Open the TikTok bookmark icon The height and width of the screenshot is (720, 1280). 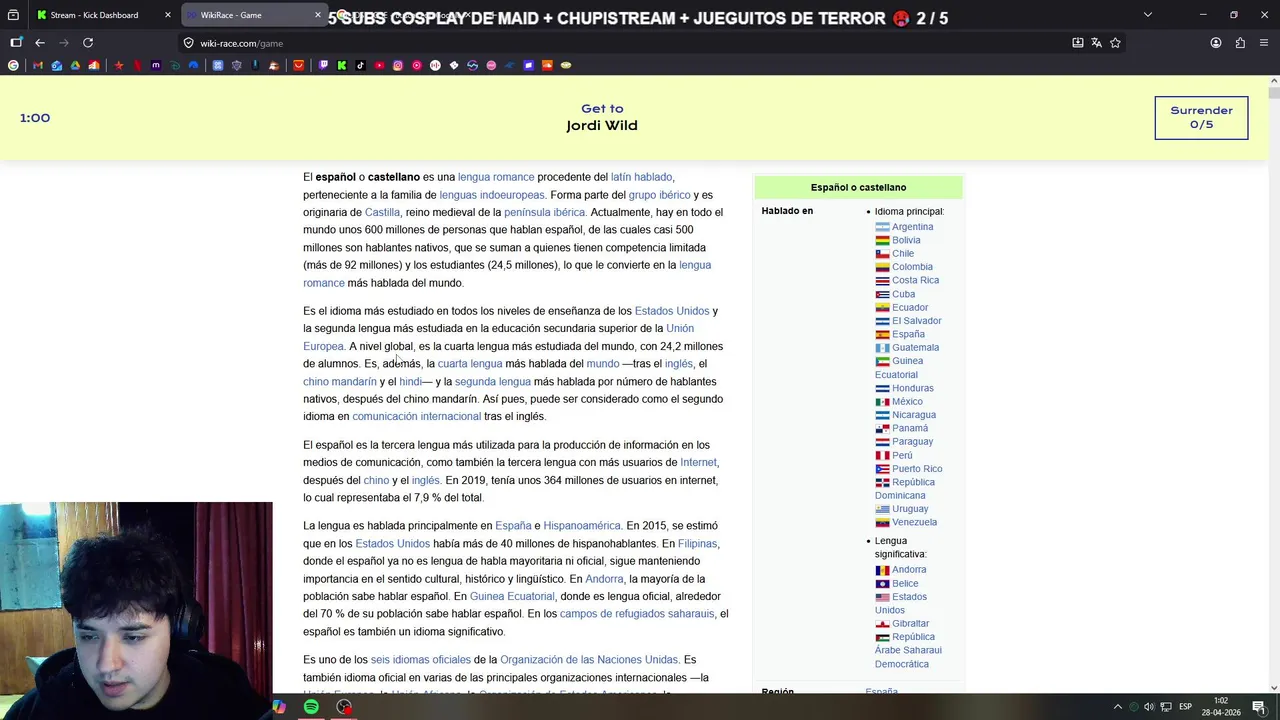(x=360, y=65)
